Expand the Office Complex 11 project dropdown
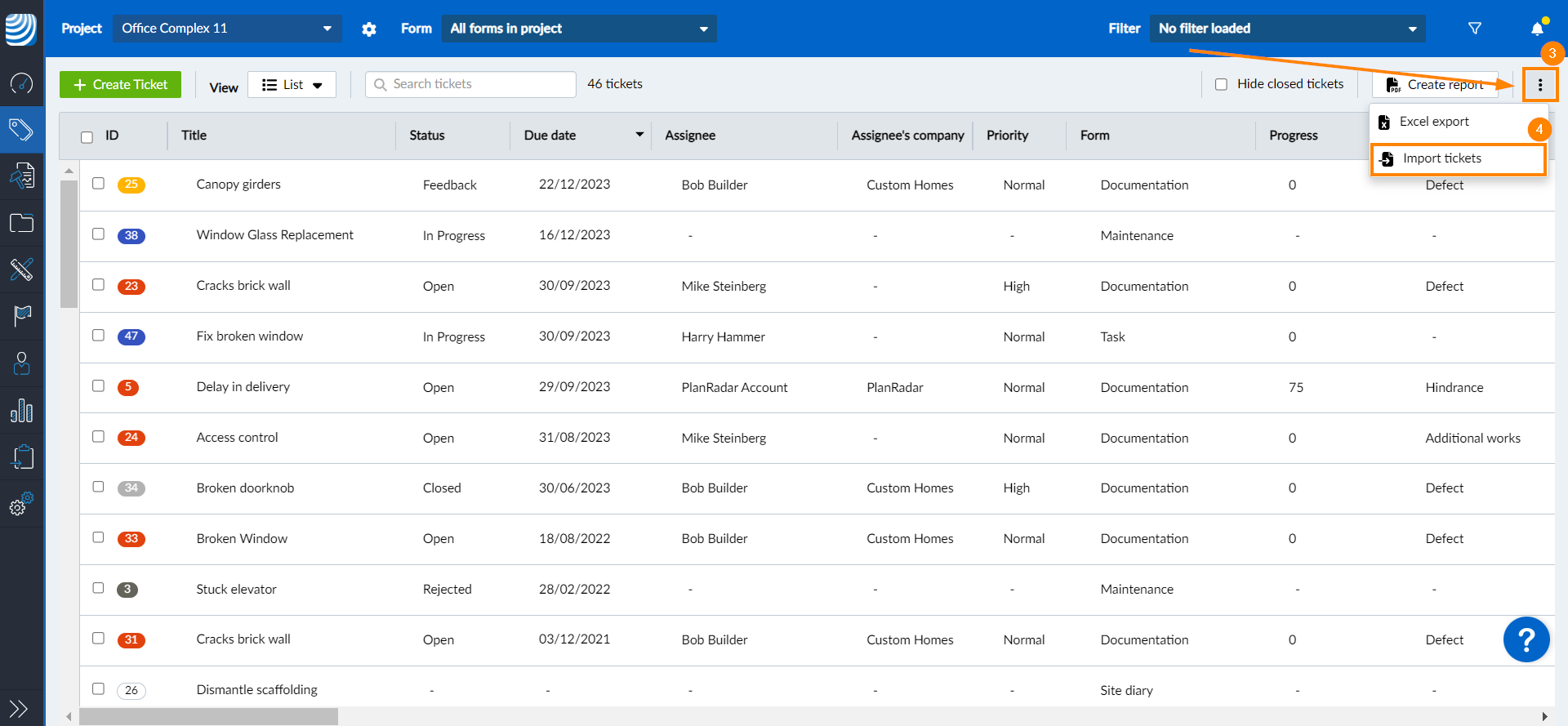The width and height of the screenshot is (1568, 726). 227,29
